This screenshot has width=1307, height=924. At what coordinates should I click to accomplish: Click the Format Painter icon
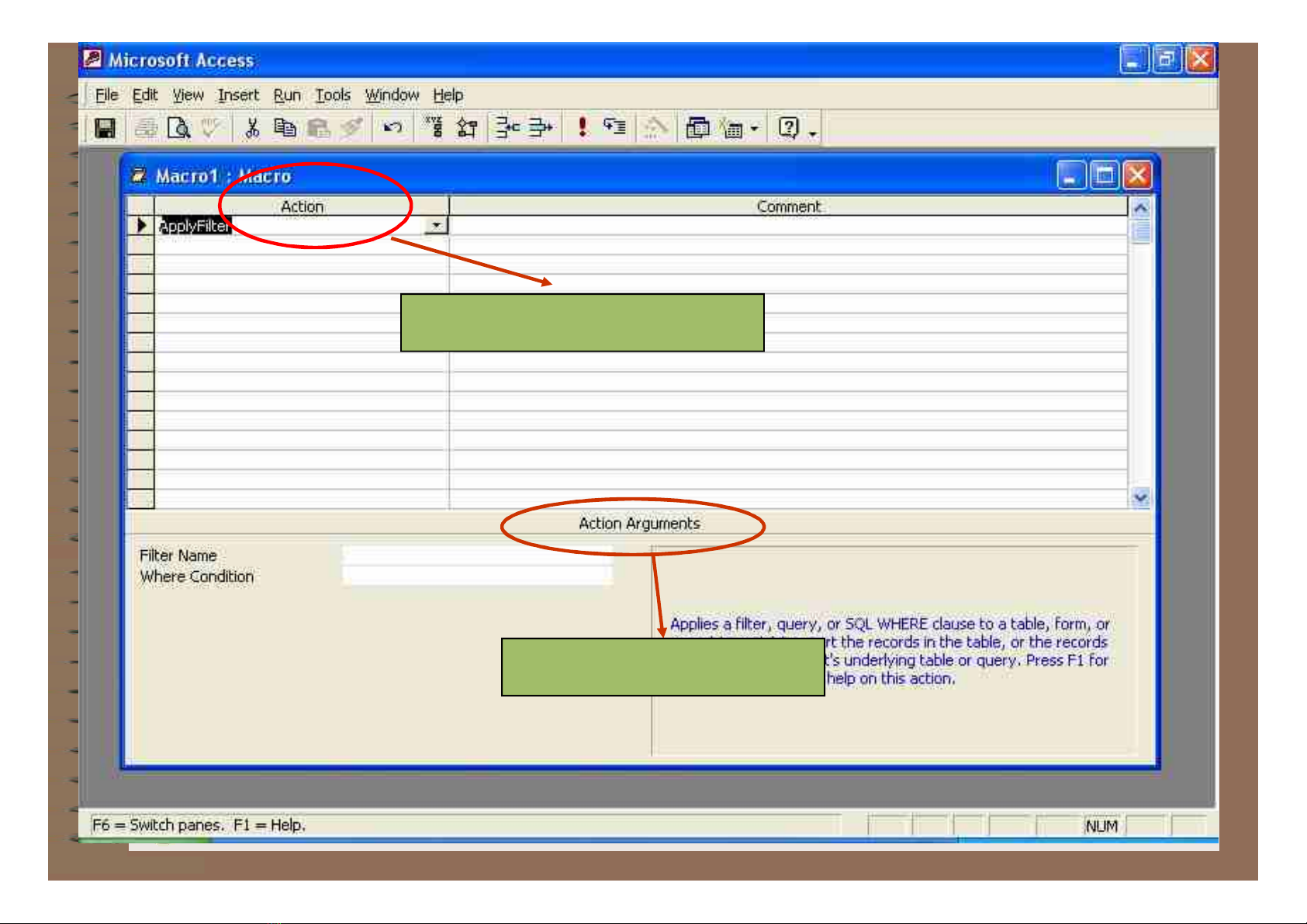tap(351, 128)
